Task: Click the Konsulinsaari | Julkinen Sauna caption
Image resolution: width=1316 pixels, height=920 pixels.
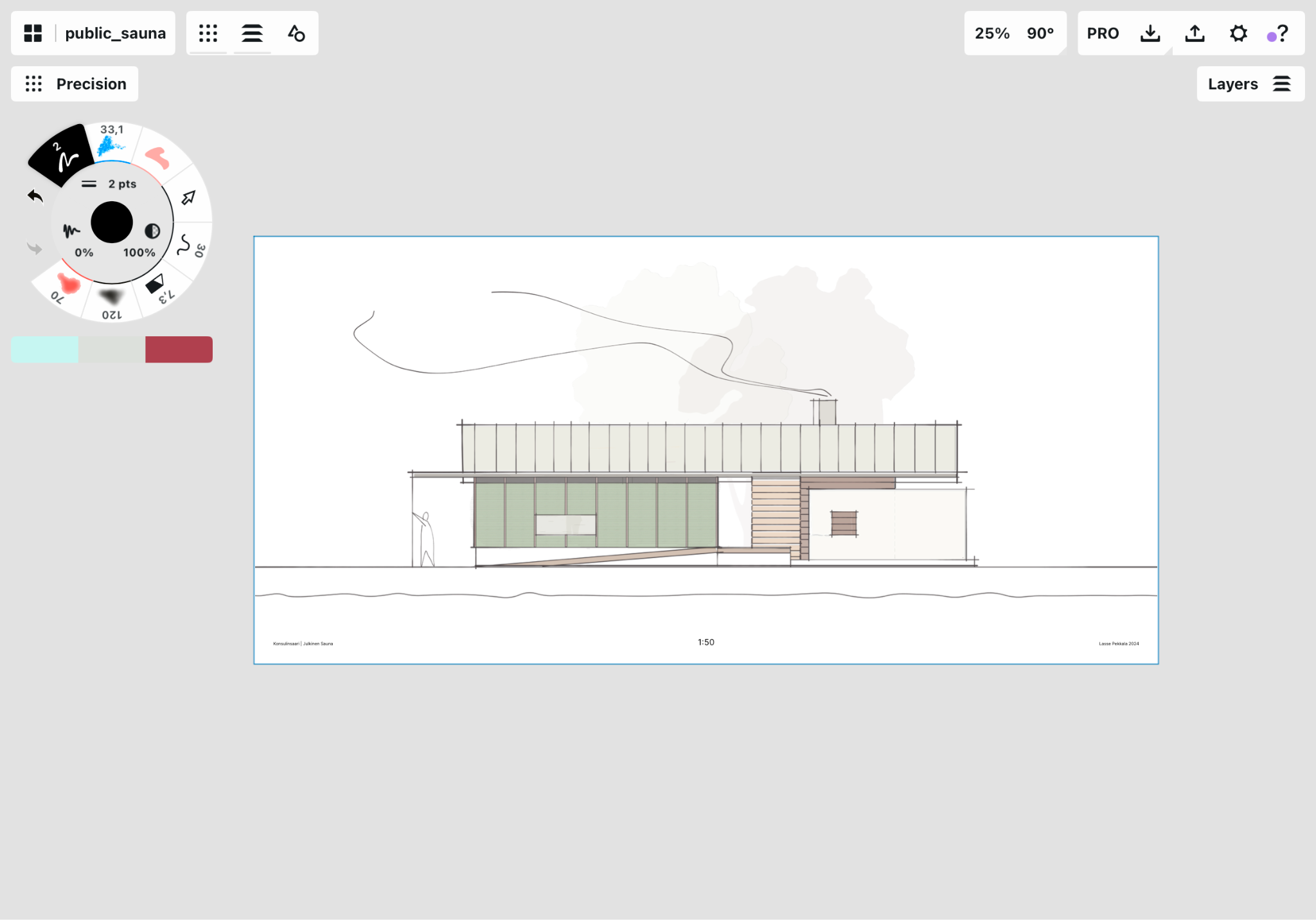Action: click(303, 644)
